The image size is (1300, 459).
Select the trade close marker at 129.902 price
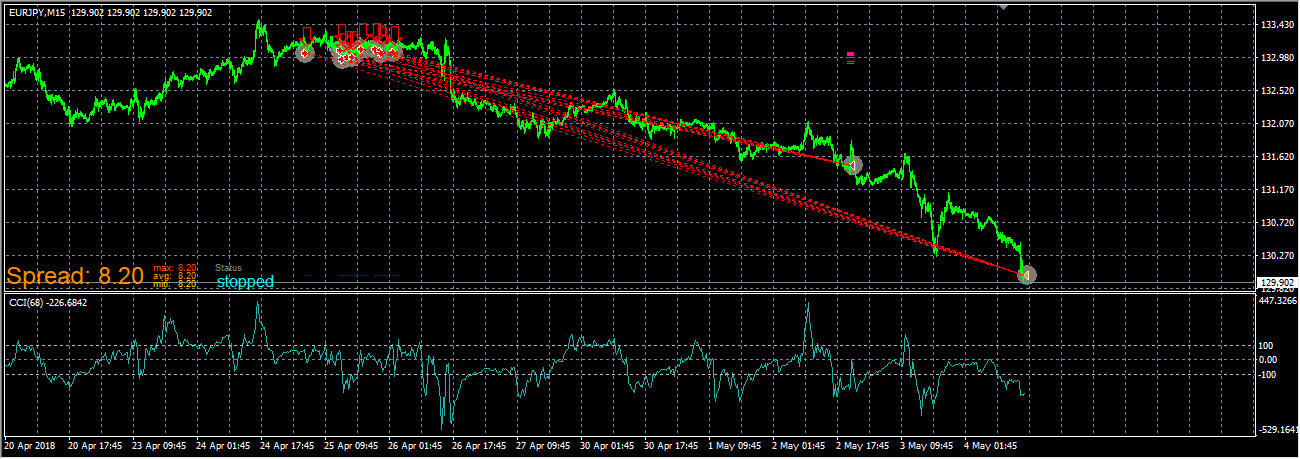(x=1027, y=274)
